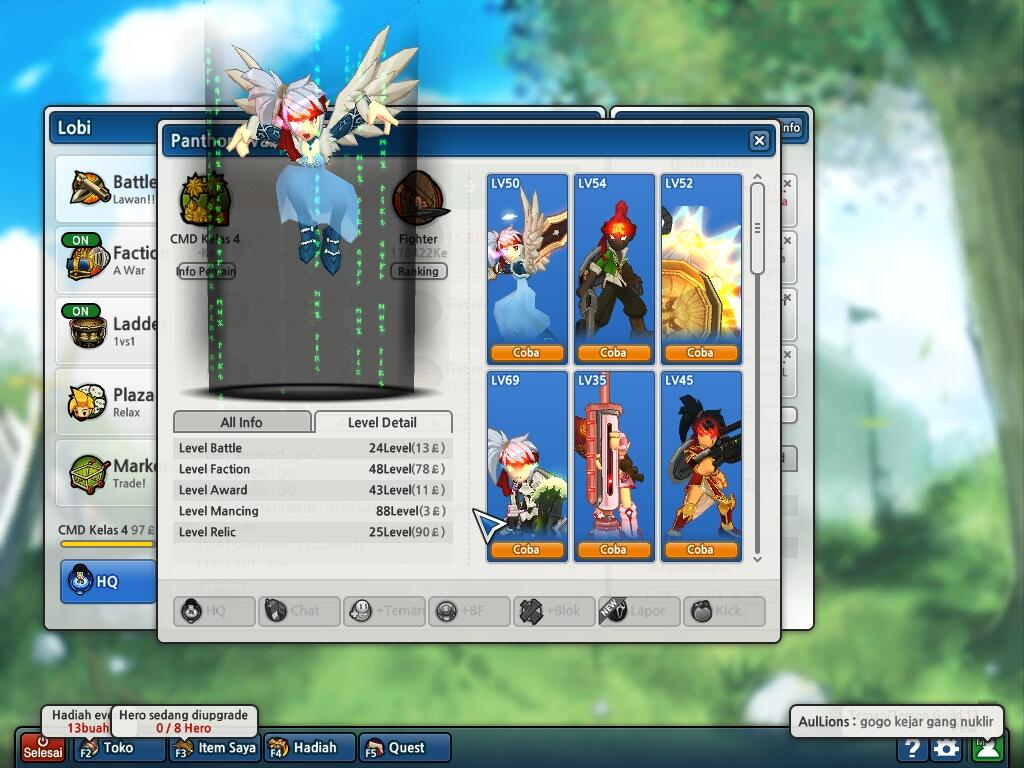Open Item Saya inventory (F3)

pyautogui.click(x=215, y=748)
